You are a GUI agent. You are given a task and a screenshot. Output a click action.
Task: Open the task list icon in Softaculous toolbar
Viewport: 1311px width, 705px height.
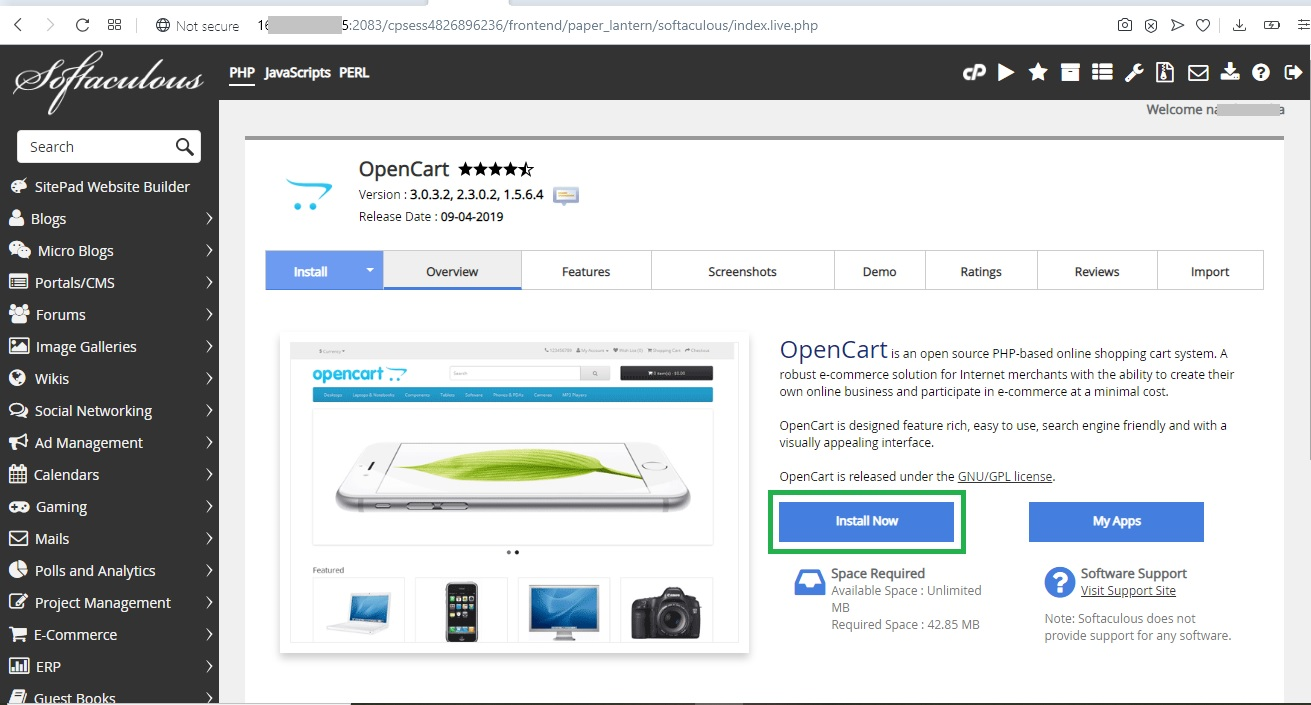[1102, 72]
